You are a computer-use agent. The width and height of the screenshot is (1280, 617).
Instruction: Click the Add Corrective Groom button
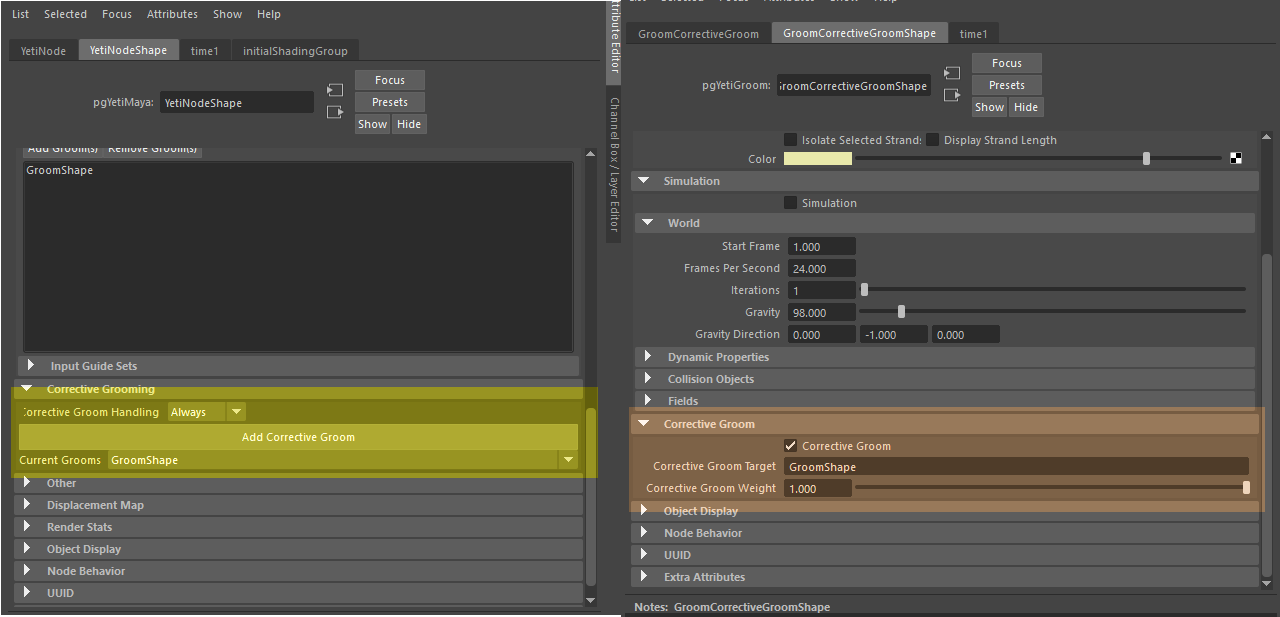coord(298,437)
